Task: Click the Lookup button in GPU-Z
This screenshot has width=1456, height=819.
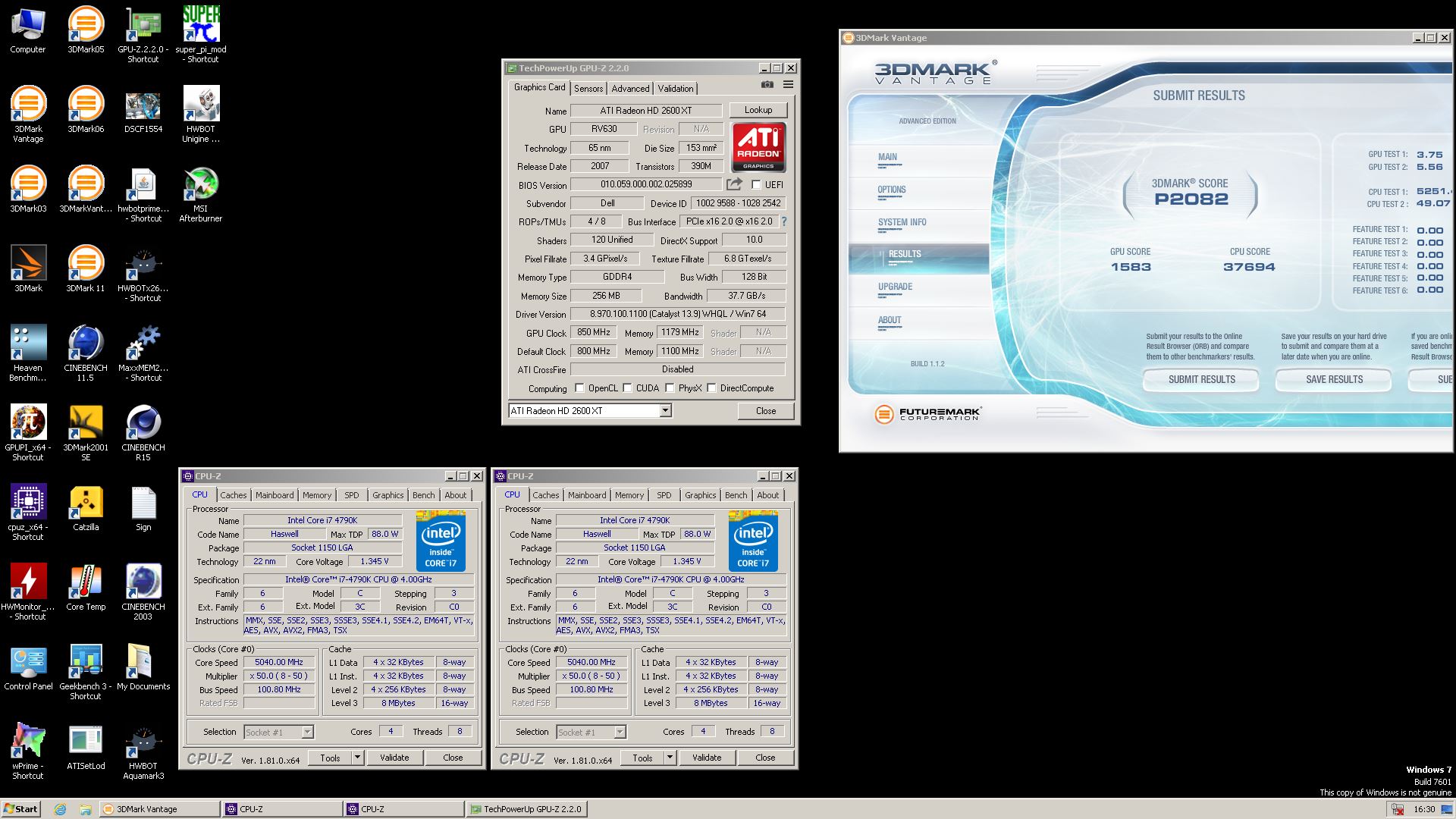Action: click(x=758, y=110)
